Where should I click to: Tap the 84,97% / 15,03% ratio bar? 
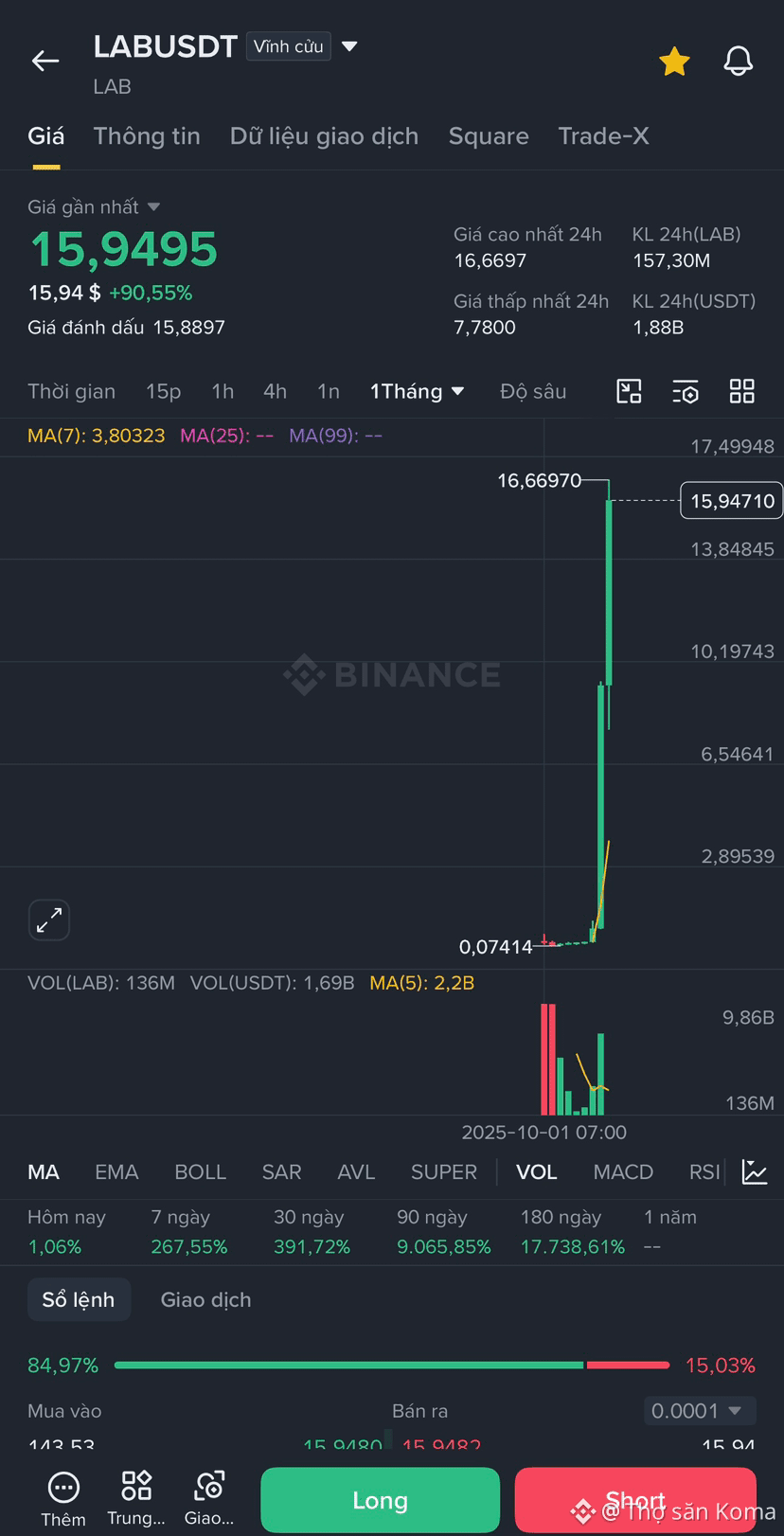pos(391,1366)
